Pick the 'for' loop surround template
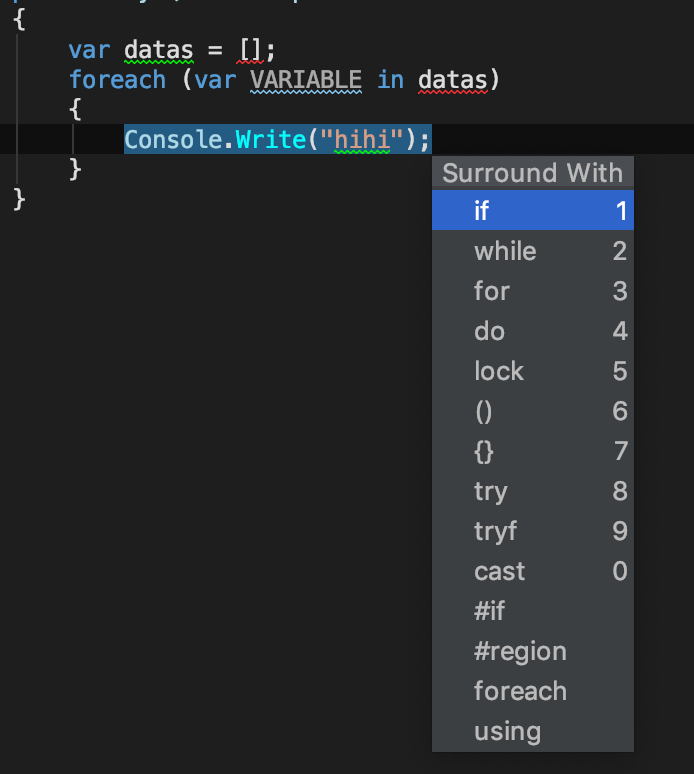 (531, 291)
